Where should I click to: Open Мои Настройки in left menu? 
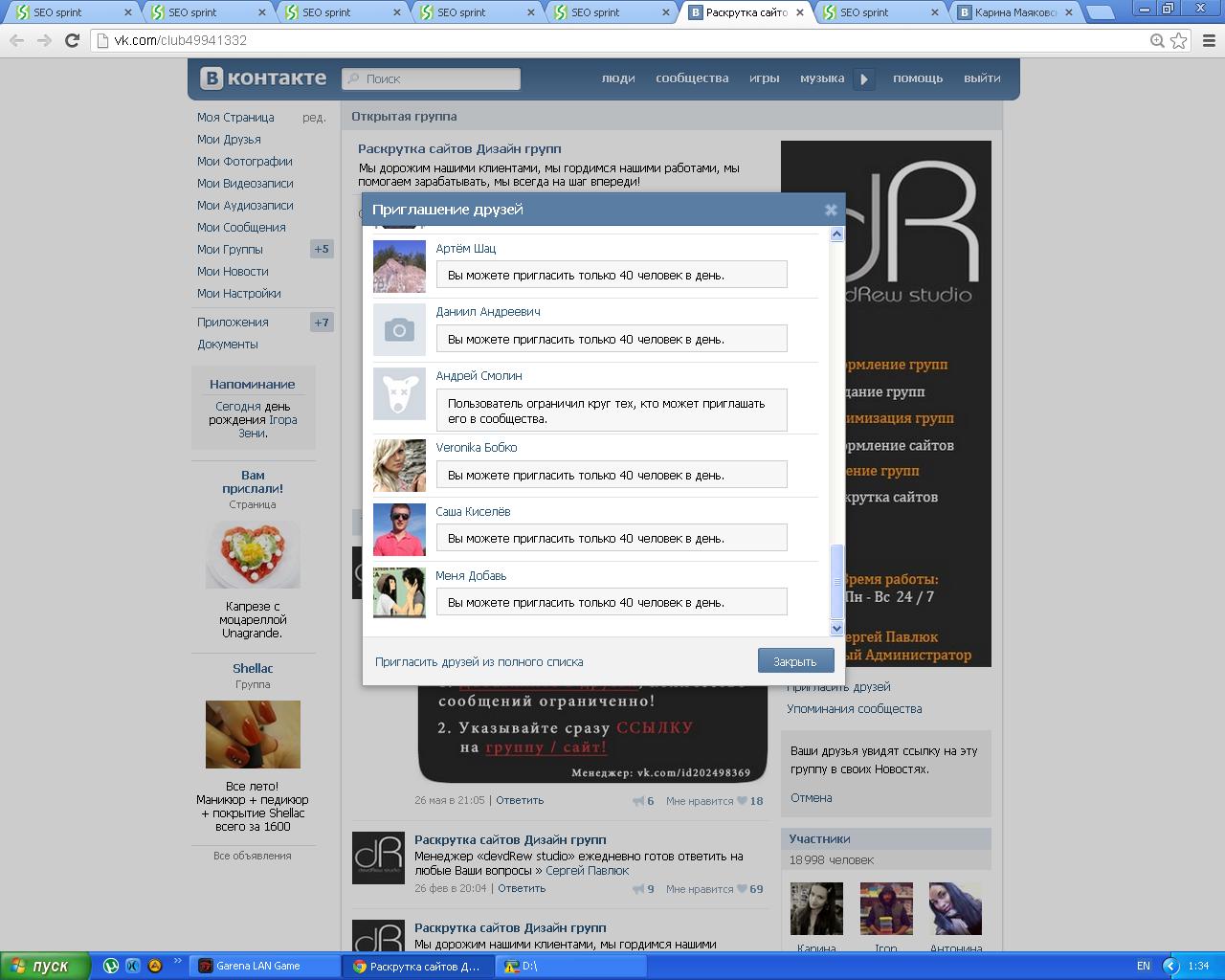tap(239, 294)
